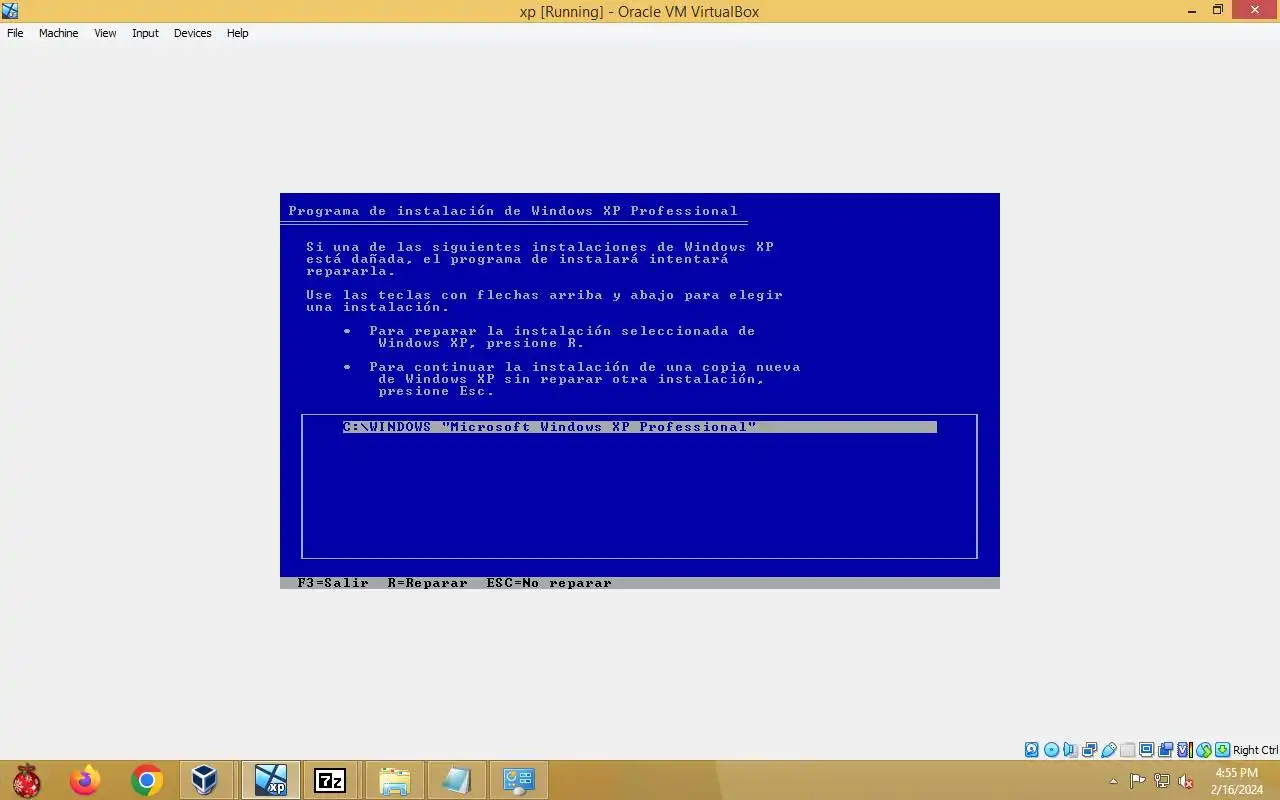Click the mouse integration indicator icon
The image size is (1280, 800).
1204,750
